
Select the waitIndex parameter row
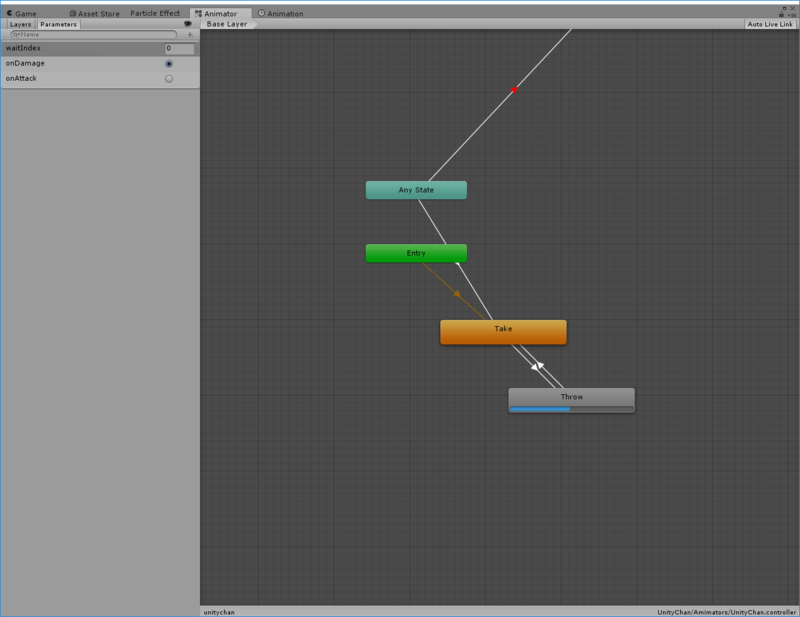(x=100, y=48)
